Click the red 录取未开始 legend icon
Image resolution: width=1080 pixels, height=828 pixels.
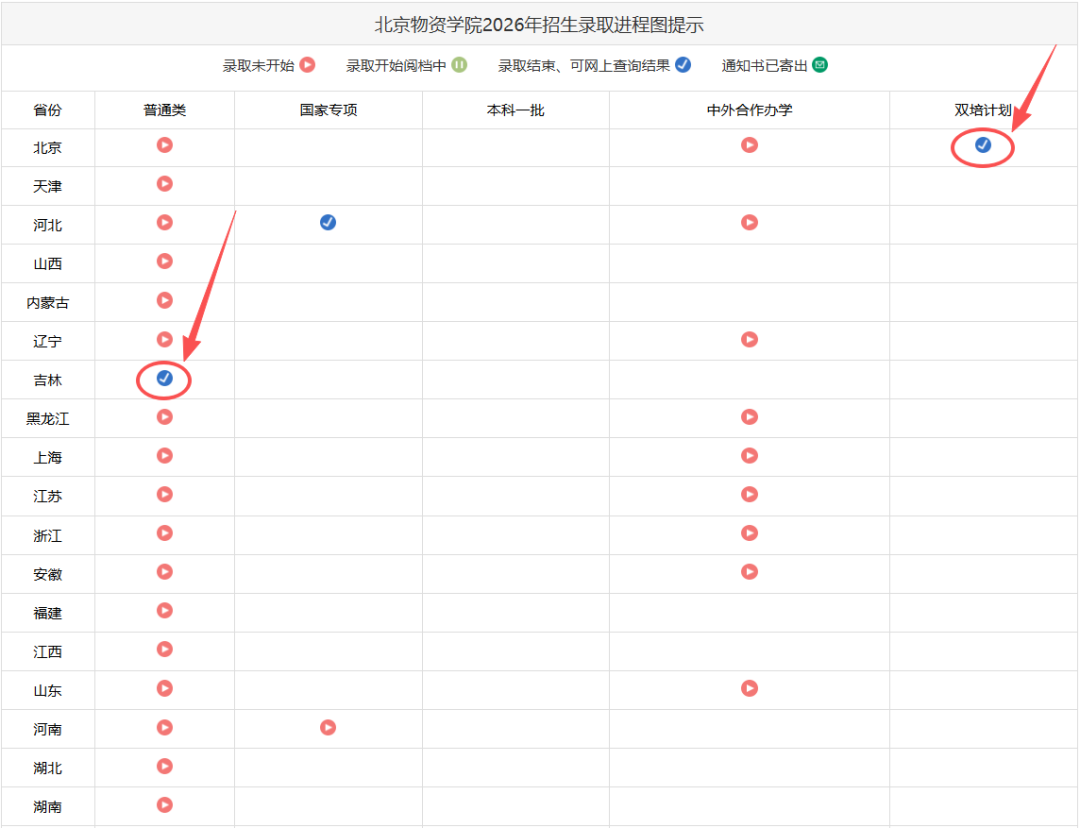308,65
